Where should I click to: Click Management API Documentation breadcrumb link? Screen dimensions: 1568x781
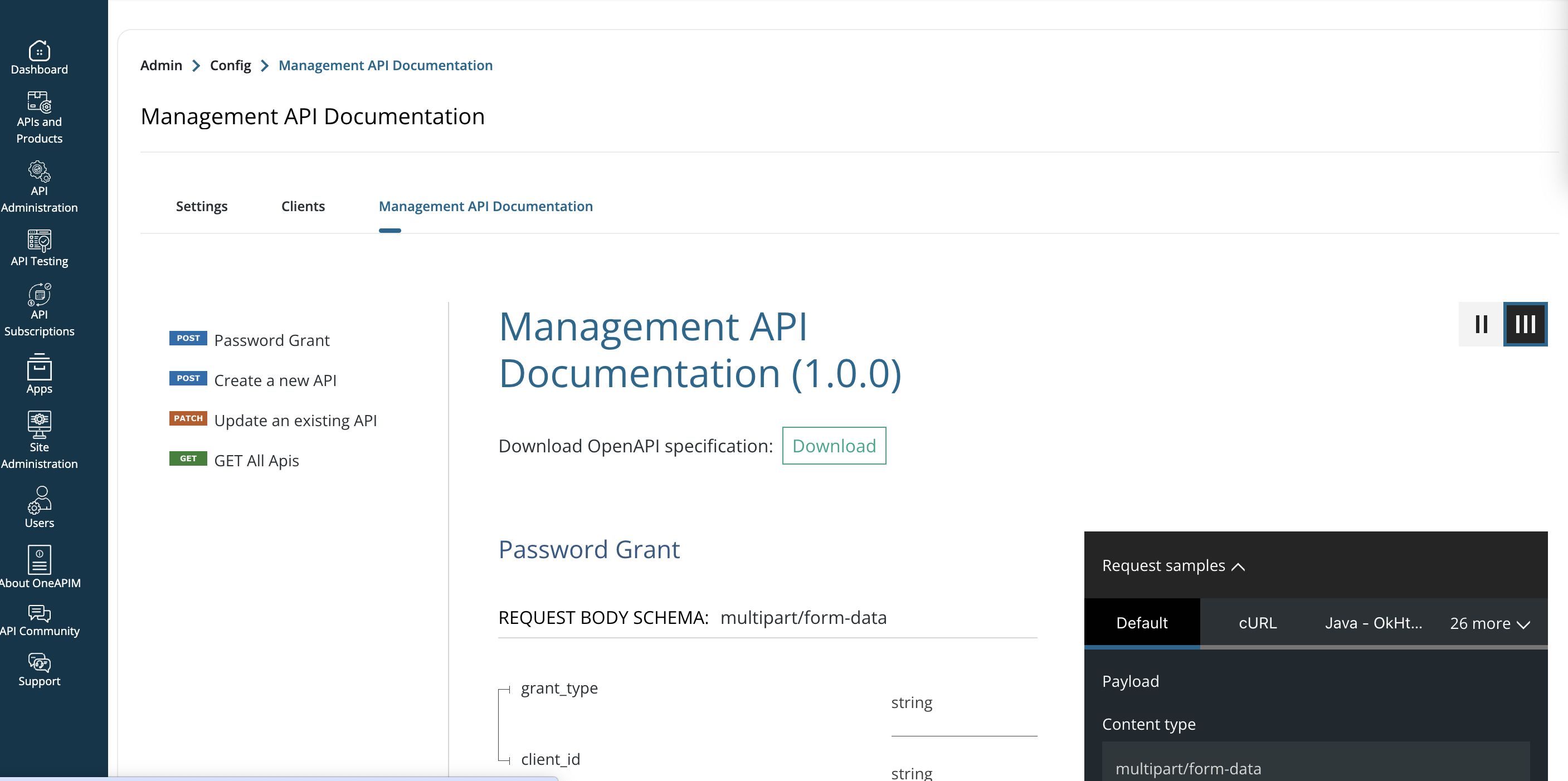tap(385, 65)
